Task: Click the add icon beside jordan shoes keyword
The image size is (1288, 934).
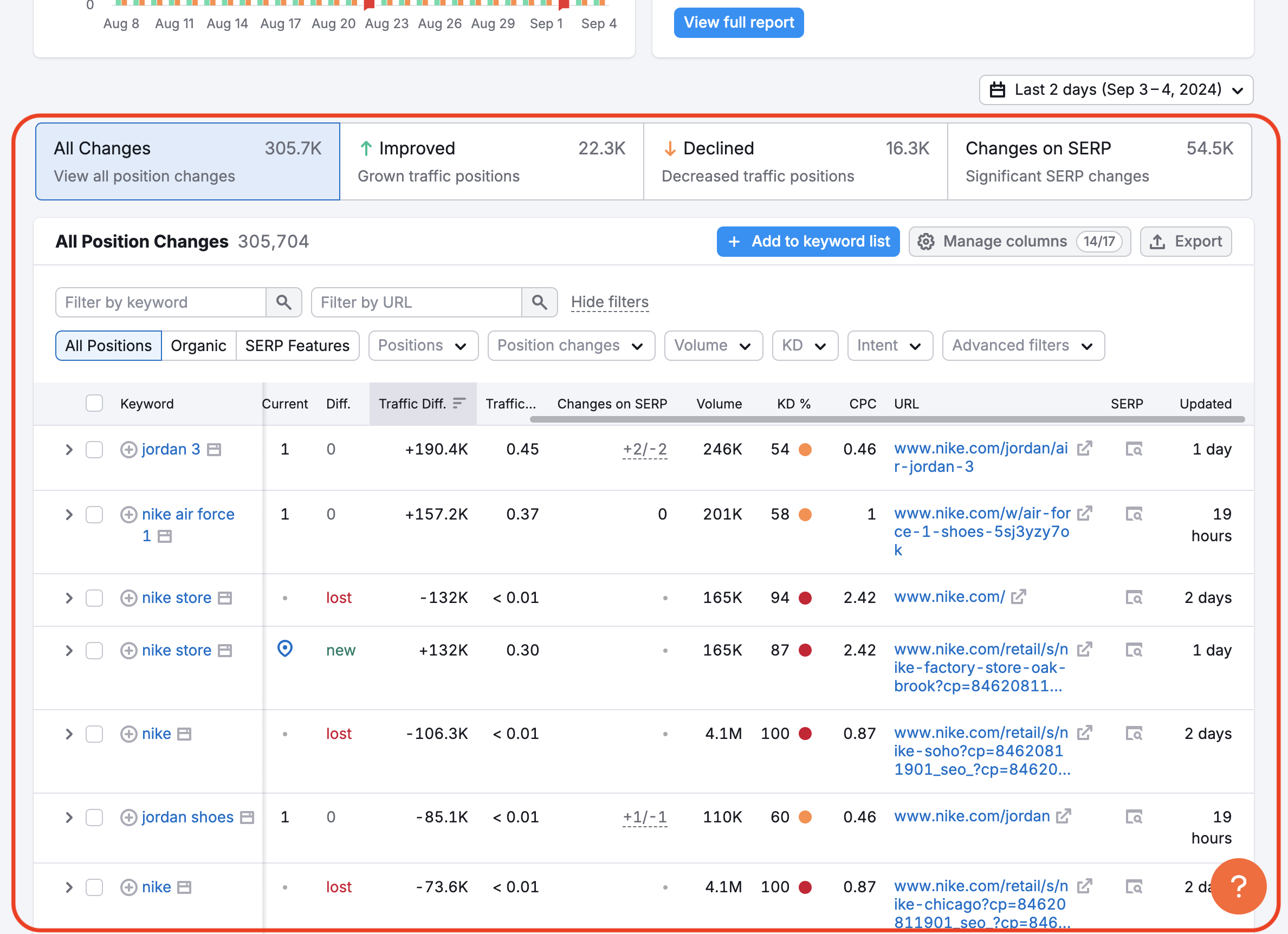Action: tap(129, 818)
